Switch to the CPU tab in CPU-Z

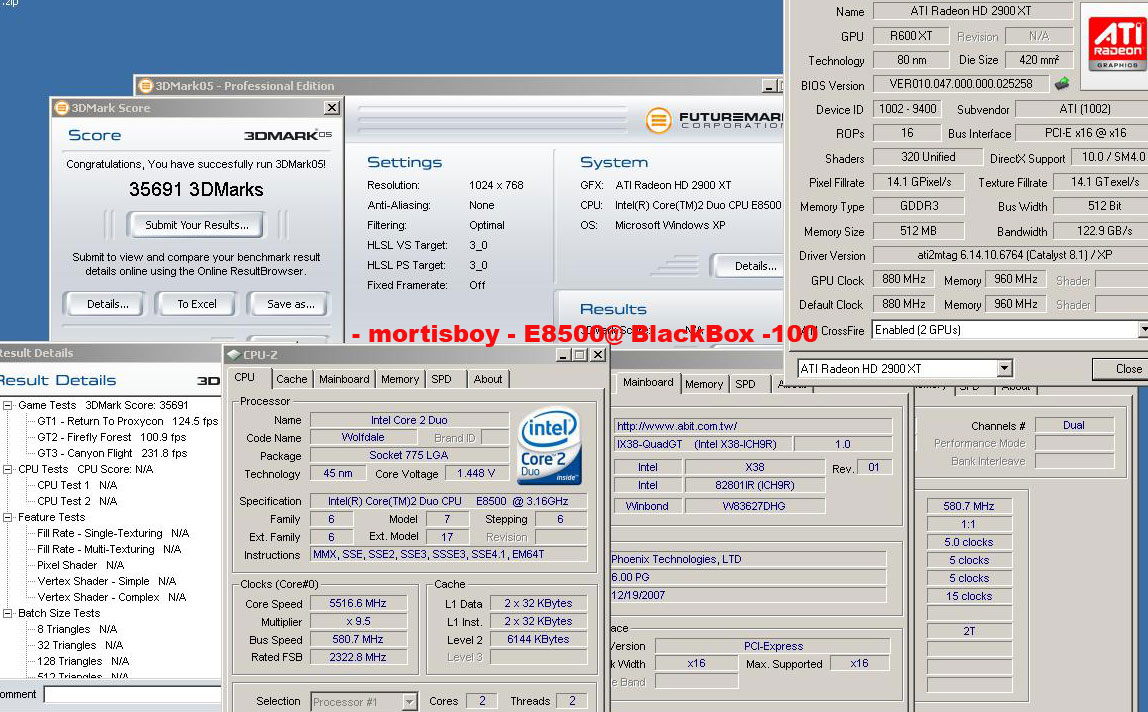point(245,377)
